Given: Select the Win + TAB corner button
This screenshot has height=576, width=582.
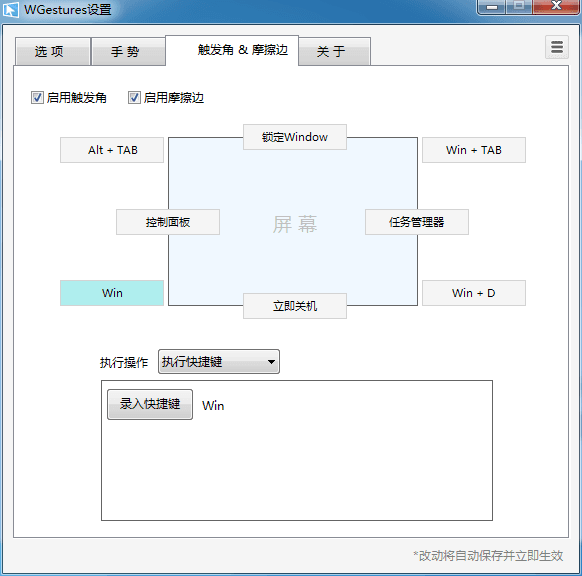Looking at the screenshot, I should 474,150.
